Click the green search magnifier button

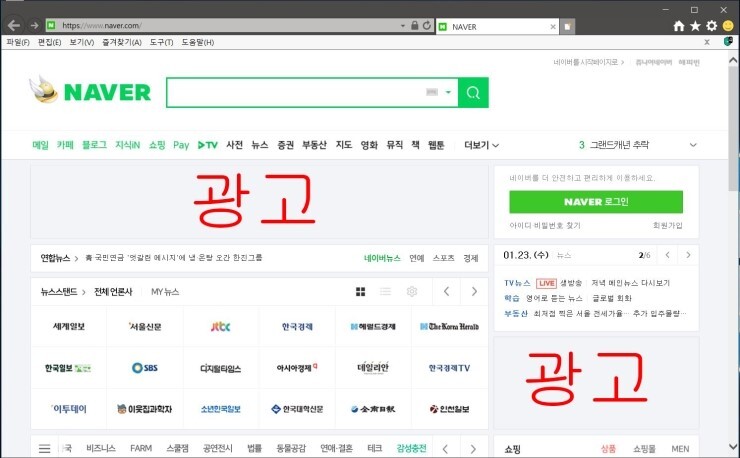tap(473, 93)
